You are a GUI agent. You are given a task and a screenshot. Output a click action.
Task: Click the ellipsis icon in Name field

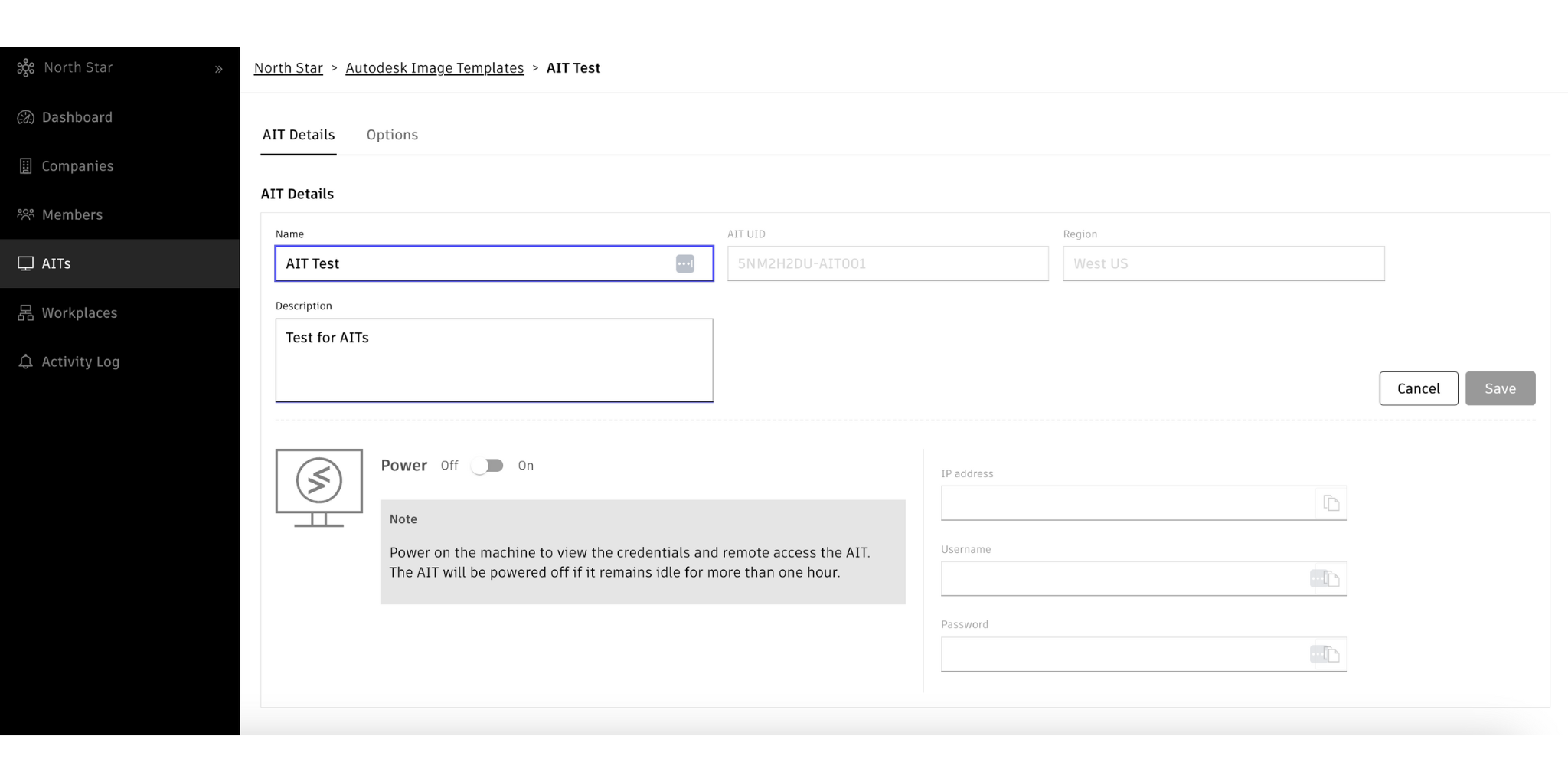click(684, 263)
